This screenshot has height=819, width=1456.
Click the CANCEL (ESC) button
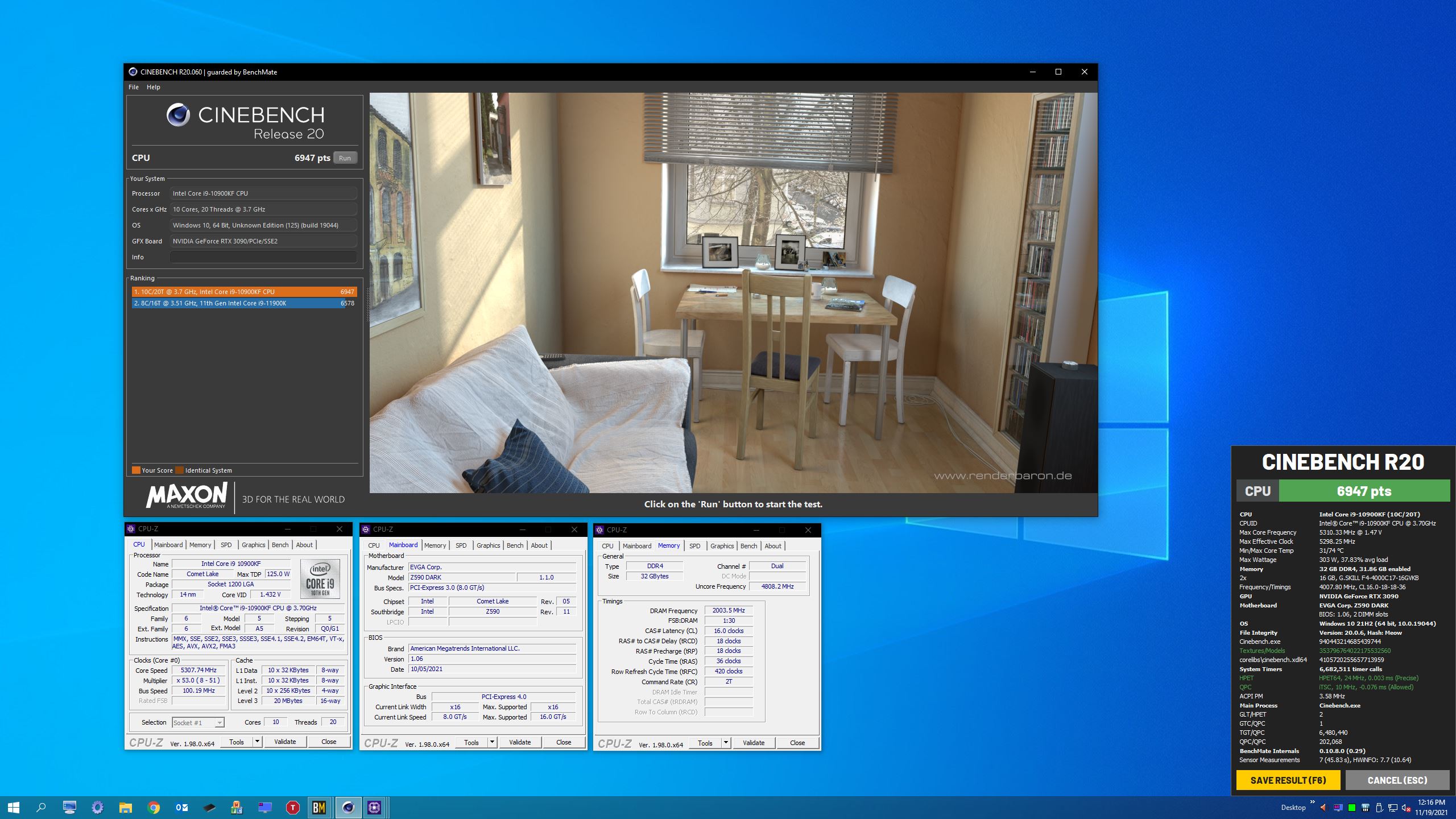click(x=1397, y=780)
